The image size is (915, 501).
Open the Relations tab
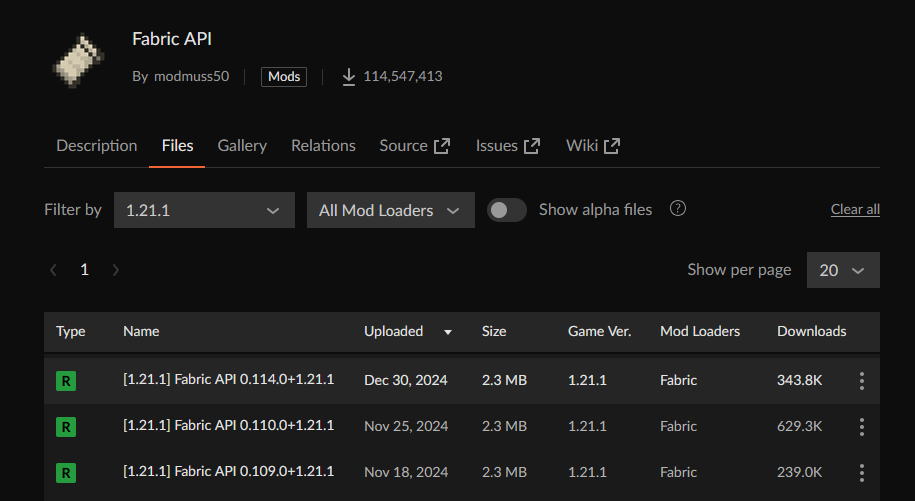[x=323, y=146]
